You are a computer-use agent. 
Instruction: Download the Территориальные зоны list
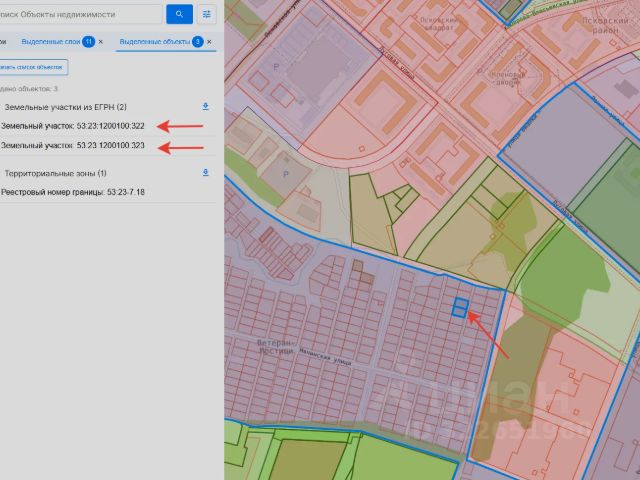[x=206, y=173]
